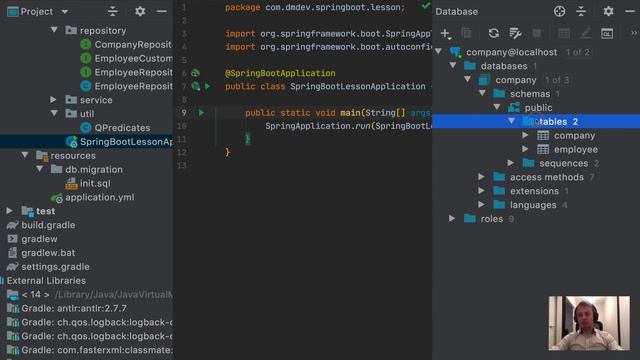
Task: Add new data source plus icon
Action: pos(445,33)
